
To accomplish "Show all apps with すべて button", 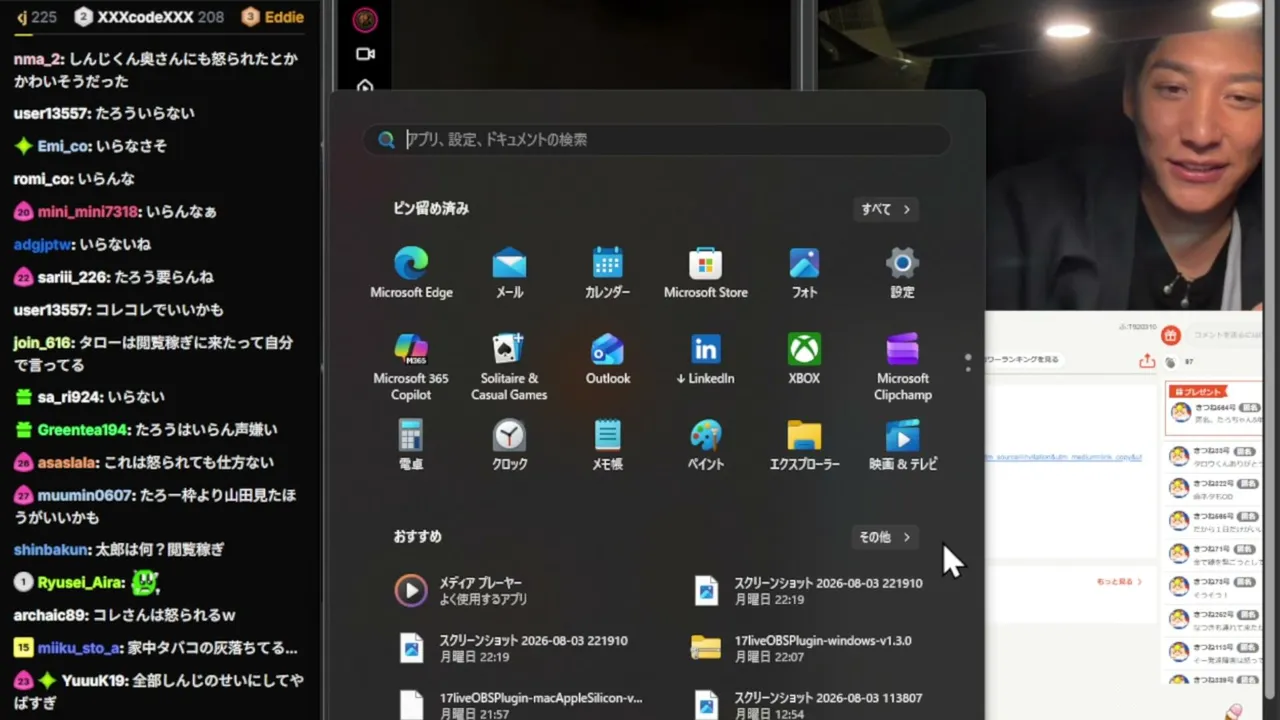I will click(886, 209).
